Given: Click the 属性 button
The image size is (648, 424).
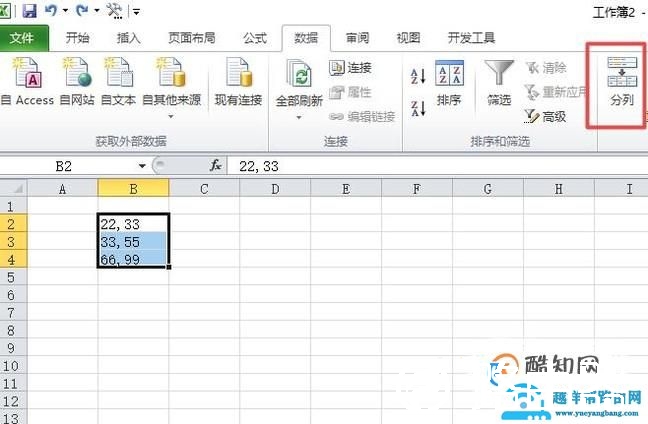Looking at the screenshot, I should [350, 92].
